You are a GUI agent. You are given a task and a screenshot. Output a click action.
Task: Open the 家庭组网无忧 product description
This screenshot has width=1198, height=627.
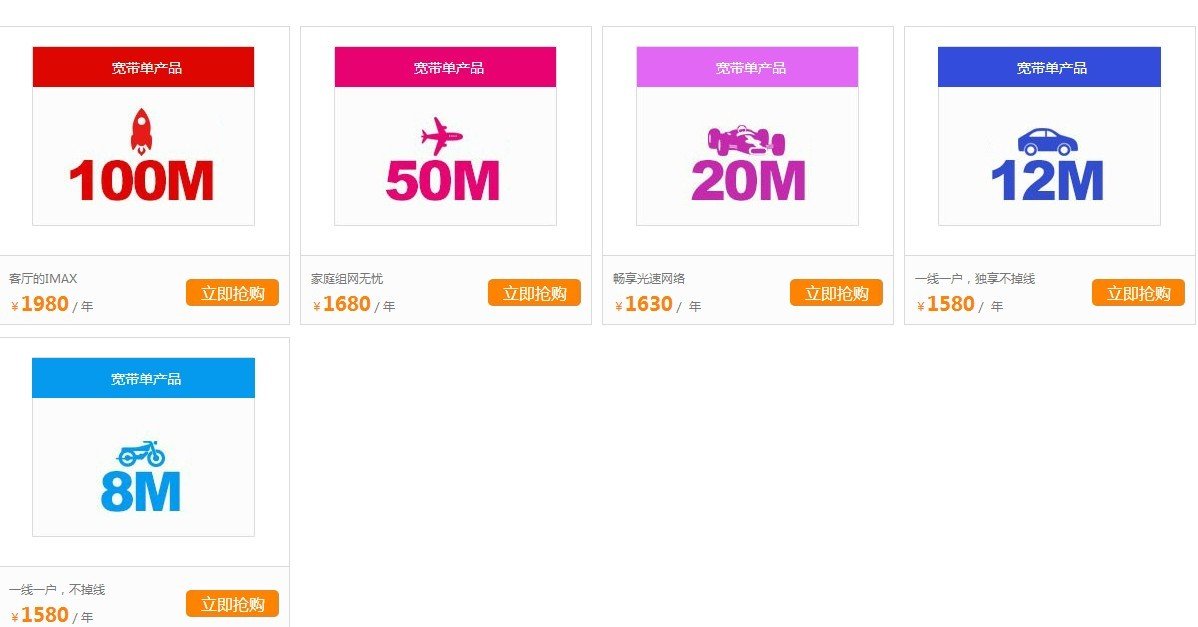pyautogui.click(x=347, y=279)
